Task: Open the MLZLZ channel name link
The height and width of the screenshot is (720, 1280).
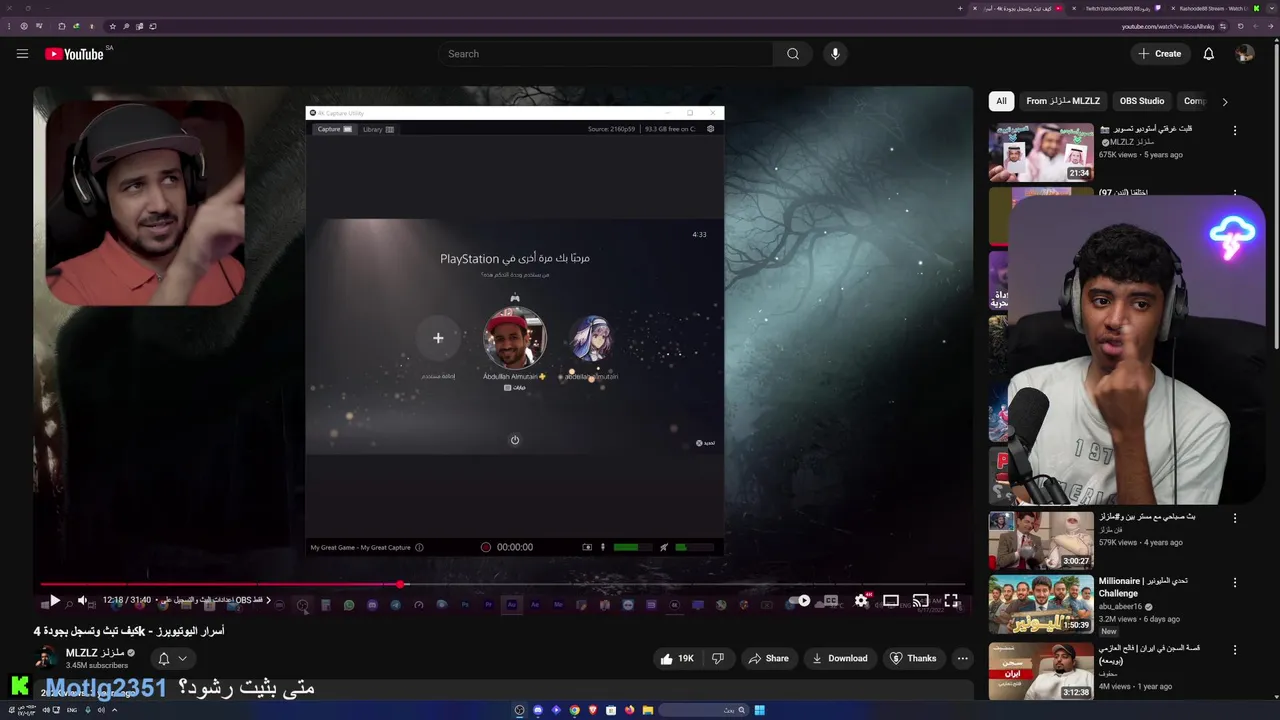Action: click(x=95, y=652)
